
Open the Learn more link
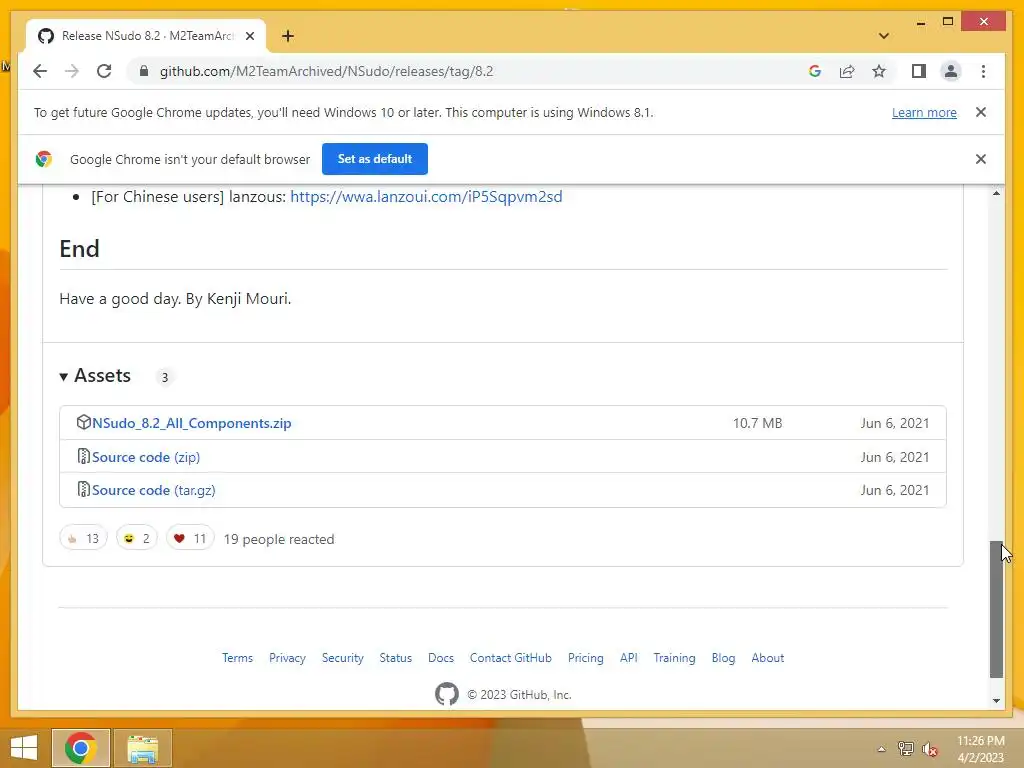click(x=924, y=112)
